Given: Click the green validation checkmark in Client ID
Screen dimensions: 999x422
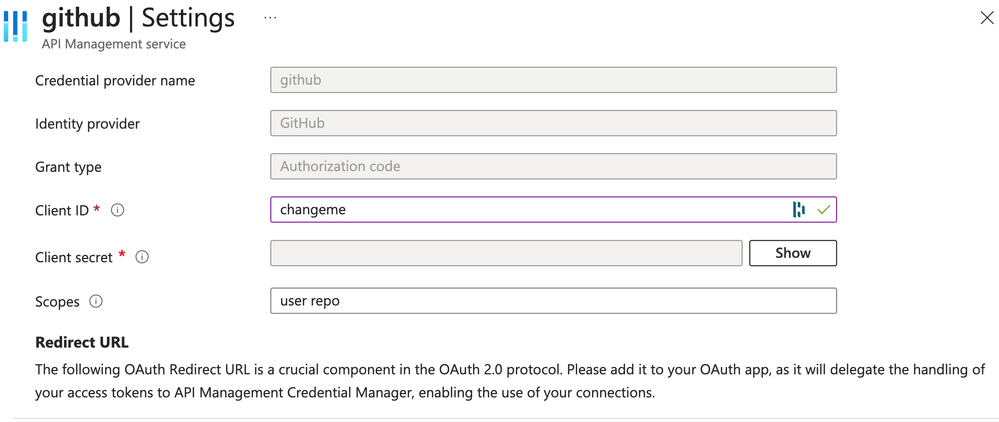Looking at the screenshot, I should click(x=823, y=209).
